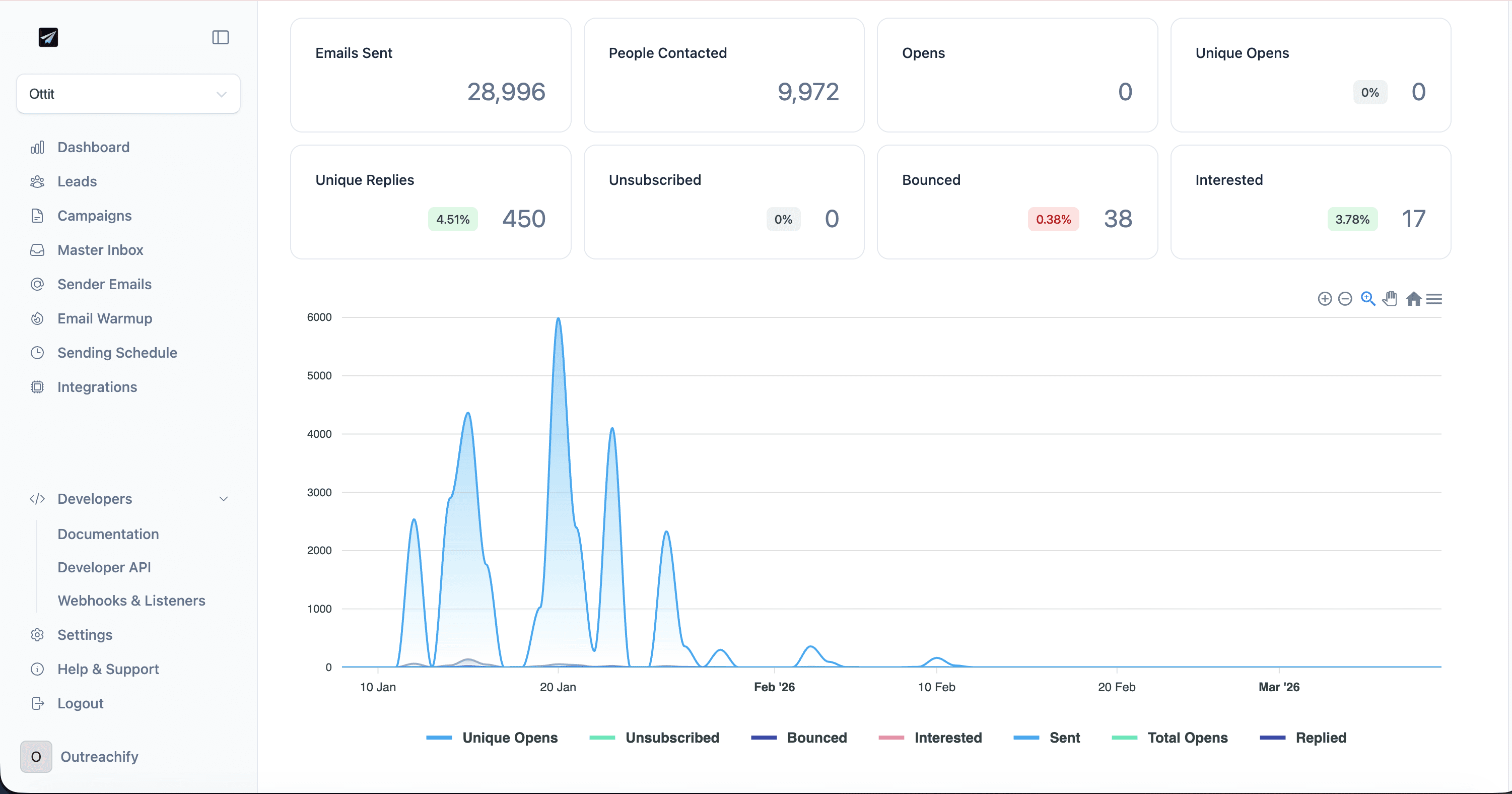
Task: Toggle the Unique Opens legend series
Action: [x=510, y=738]
